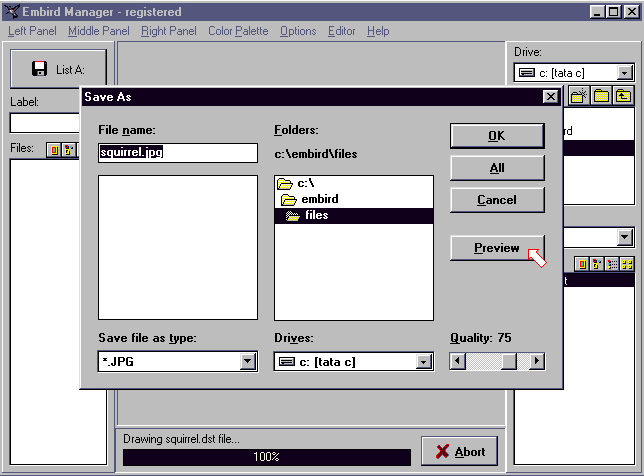Increase quality with the right arrow
The height and width of the screenshot is (476, 644).
click(x=537, y=361)
